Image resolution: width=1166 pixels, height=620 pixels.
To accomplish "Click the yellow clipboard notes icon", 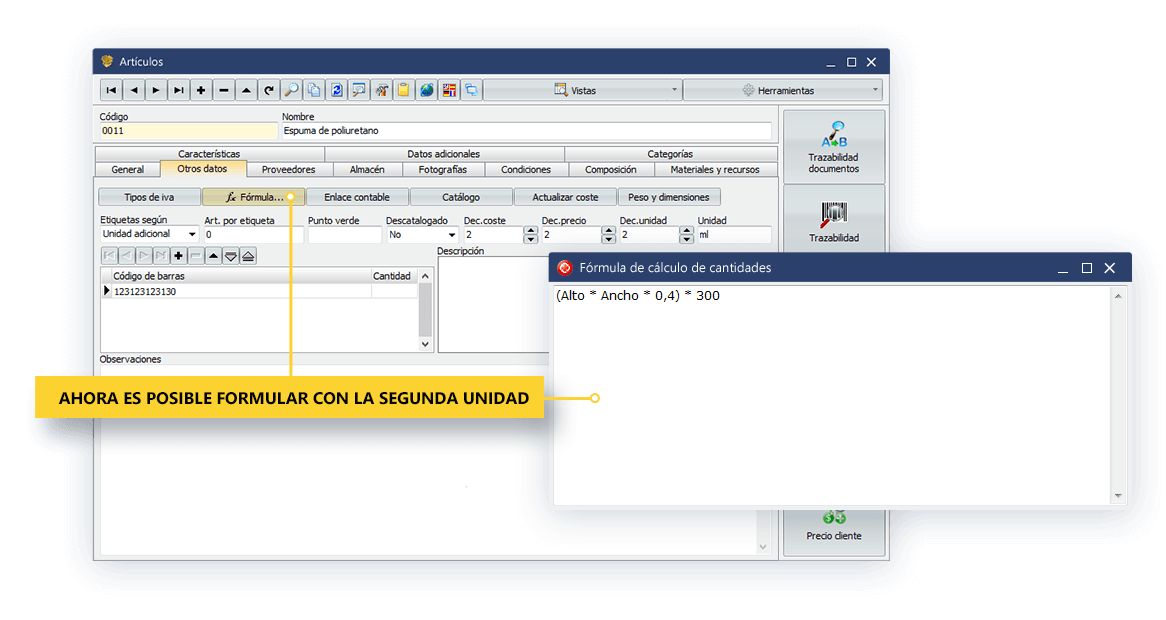I will pos(404,90).
